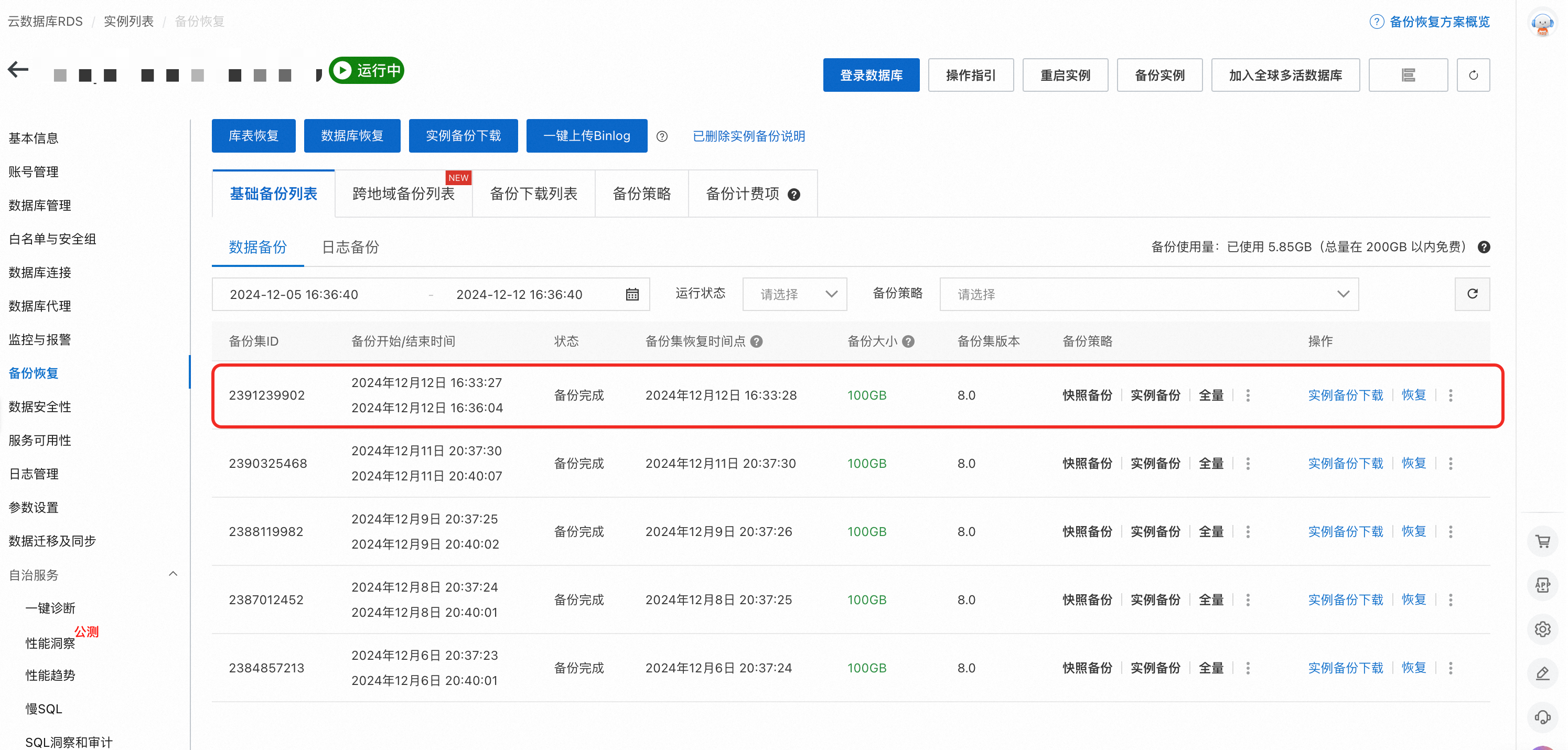Click the 备份实例 button
Screen dimensions: 1568x750
[x=1159, y=75]
